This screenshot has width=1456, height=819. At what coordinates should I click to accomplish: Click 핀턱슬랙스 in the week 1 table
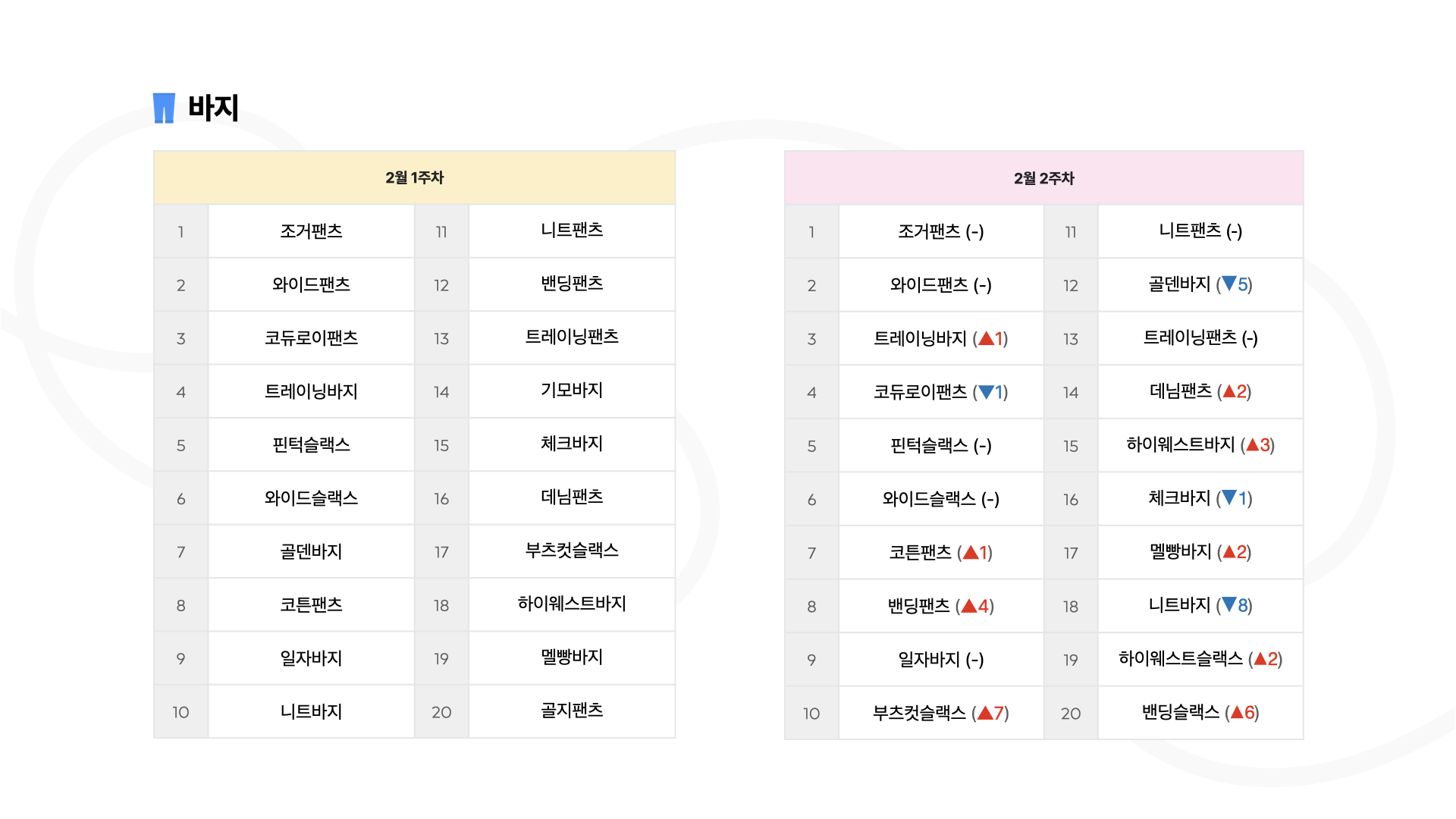click(311, 445)
